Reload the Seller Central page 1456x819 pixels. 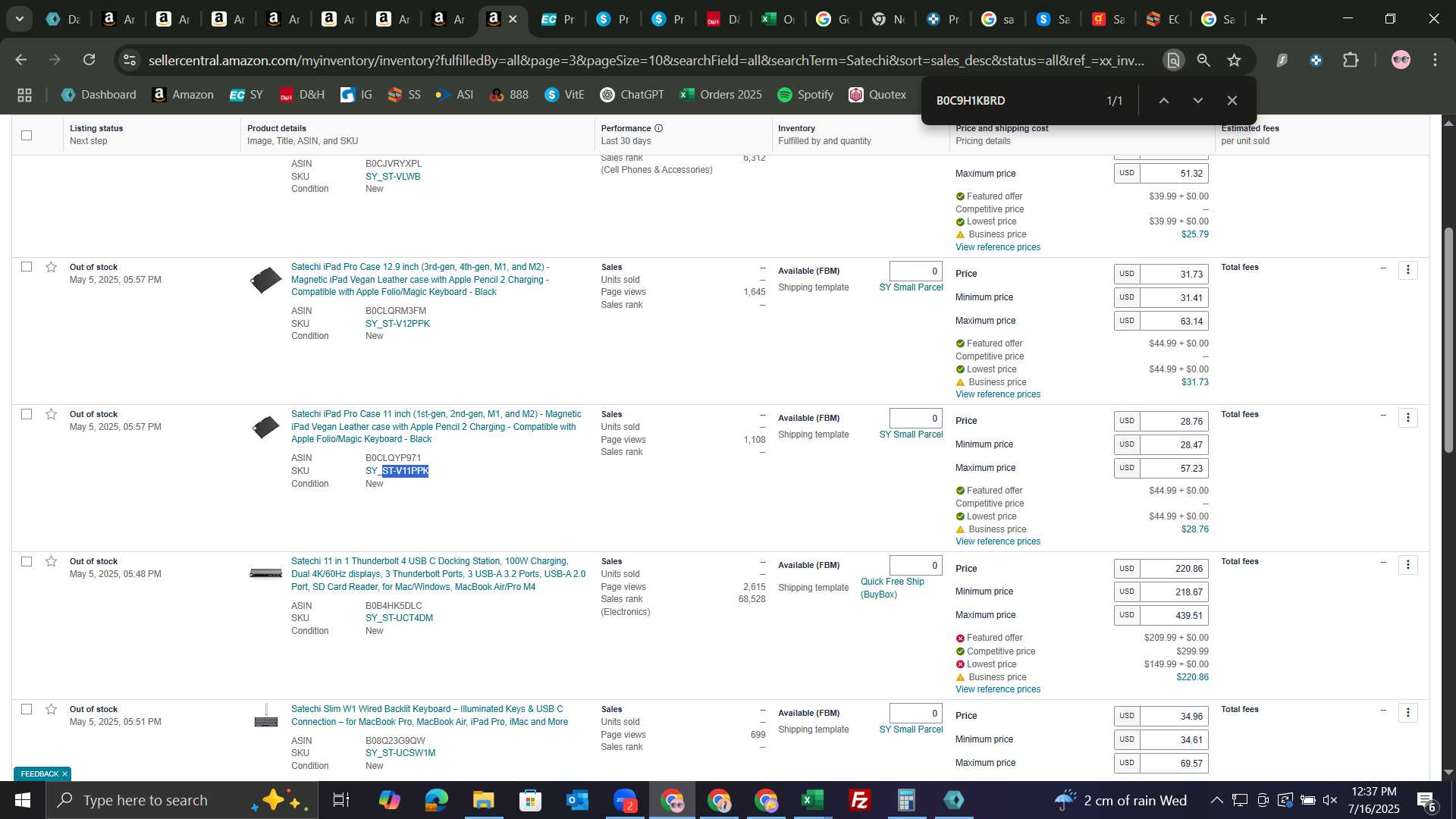pos(89,60)
